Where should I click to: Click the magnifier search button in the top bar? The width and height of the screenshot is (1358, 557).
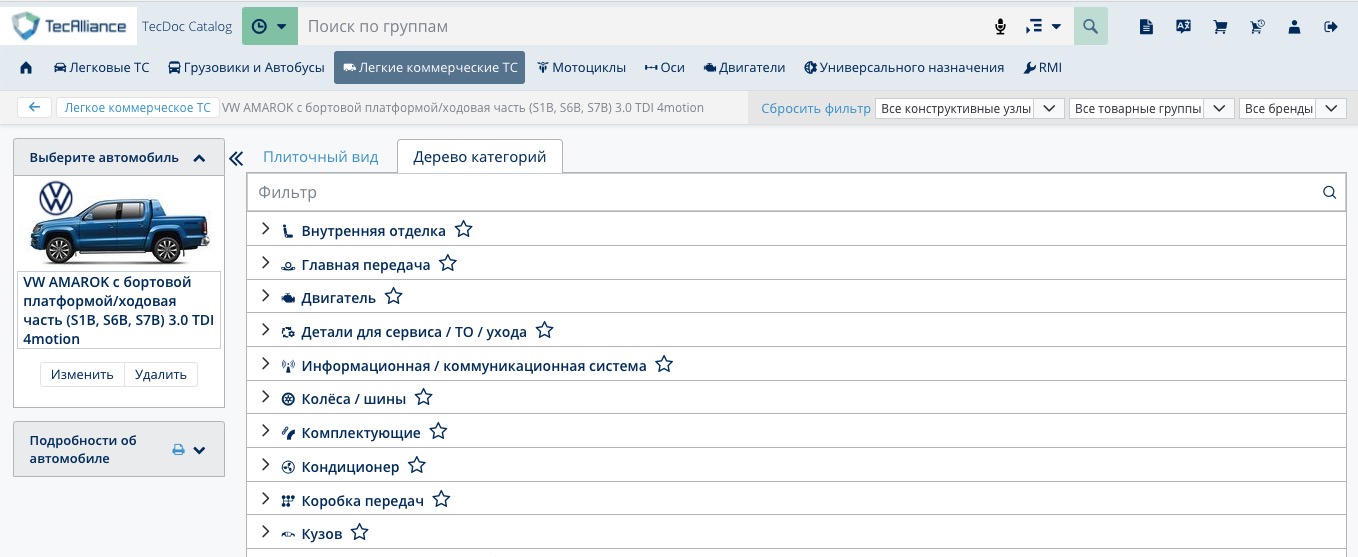click(1090, 27)
